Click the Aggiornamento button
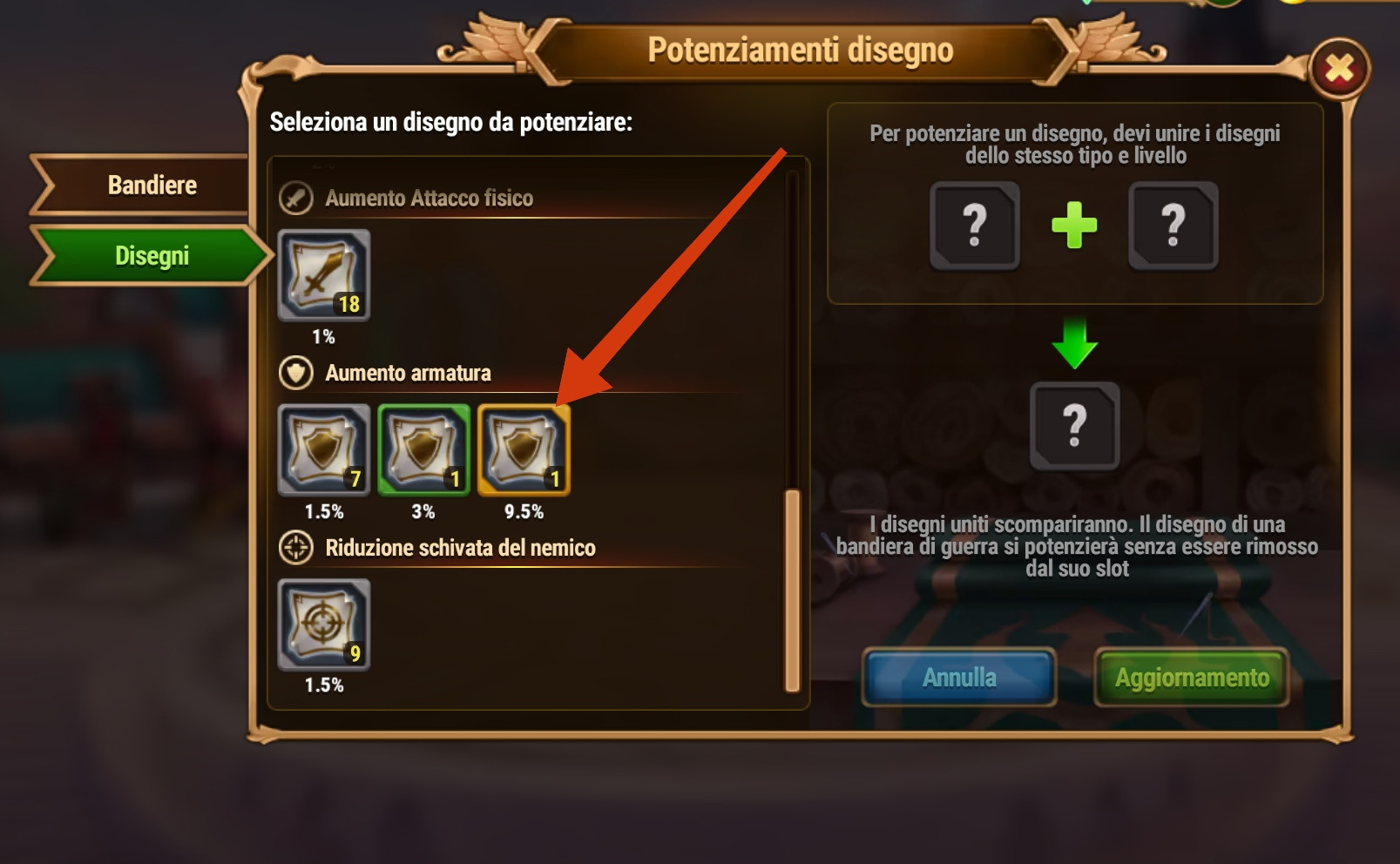This screenshot has height=864, width=1400. [1192, 677]
